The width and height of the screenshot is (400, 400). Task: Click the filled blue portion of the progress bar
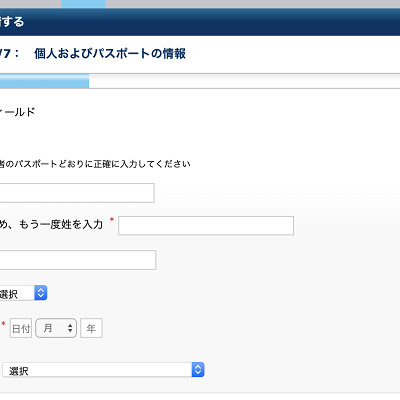pos(44,81)
